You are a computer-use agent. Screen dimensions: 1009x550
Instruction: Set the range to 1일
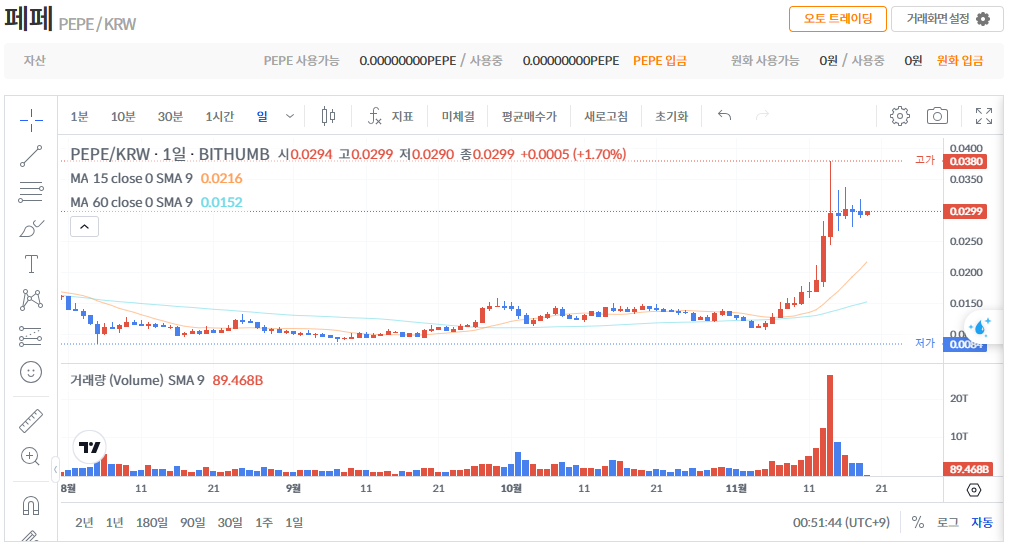click(294, 522)
